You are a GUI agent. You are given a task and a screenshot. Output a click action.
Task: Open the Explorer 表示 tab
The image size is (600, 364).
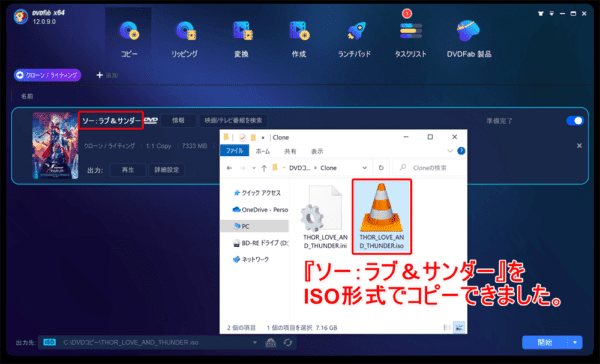point(317,151)
